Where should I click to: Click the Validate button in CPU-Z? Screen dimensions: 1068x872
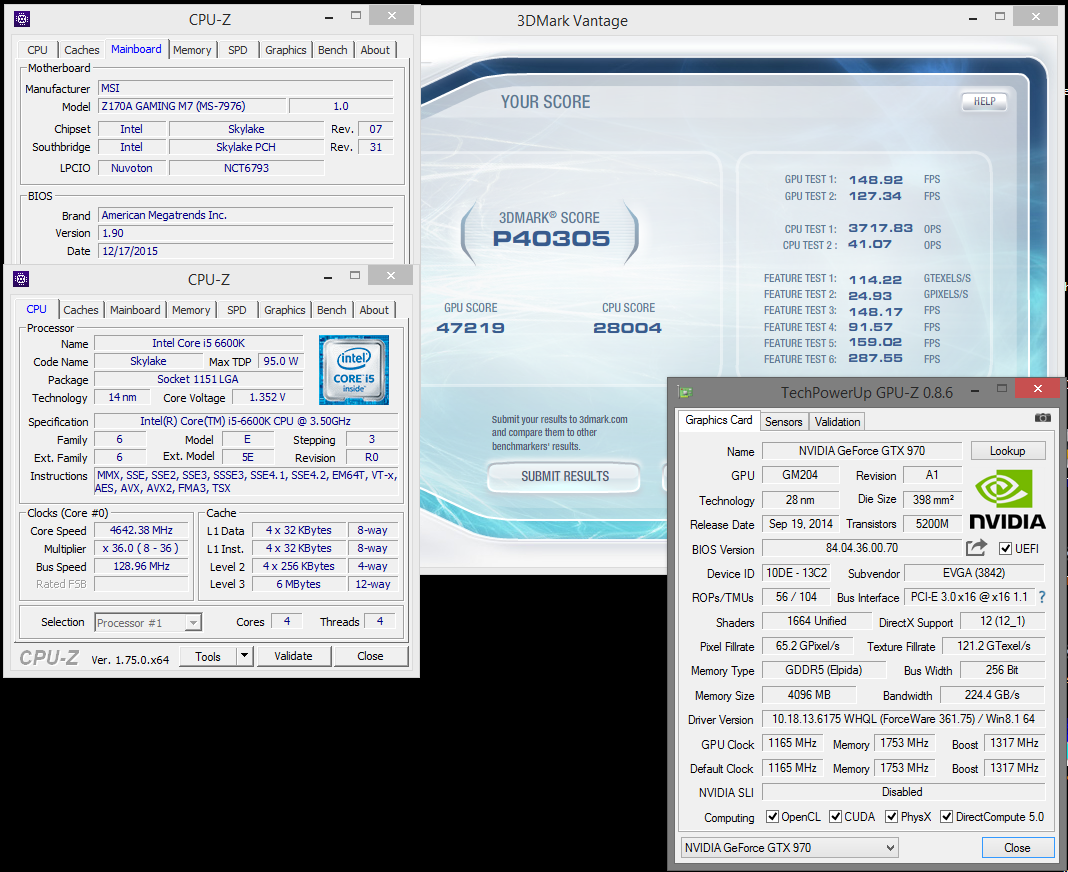[x=294, y=656]
